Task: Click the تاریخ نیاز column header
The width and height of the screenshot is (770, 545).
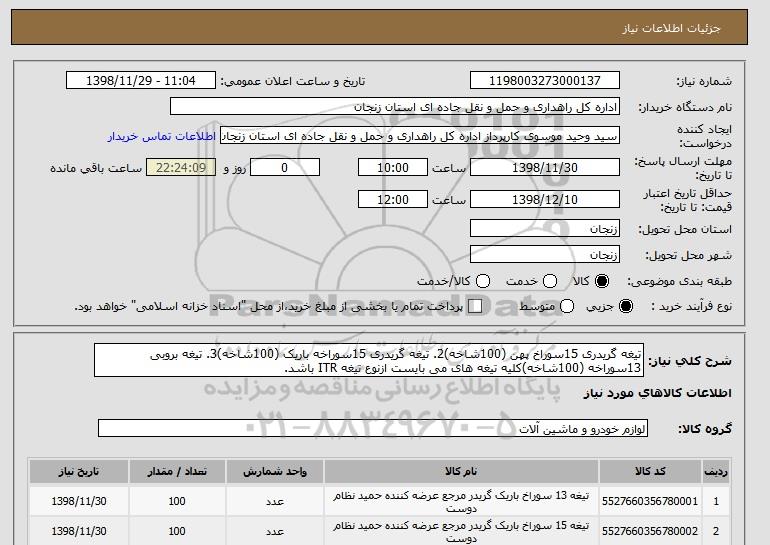Action: [x=79, y=471]
